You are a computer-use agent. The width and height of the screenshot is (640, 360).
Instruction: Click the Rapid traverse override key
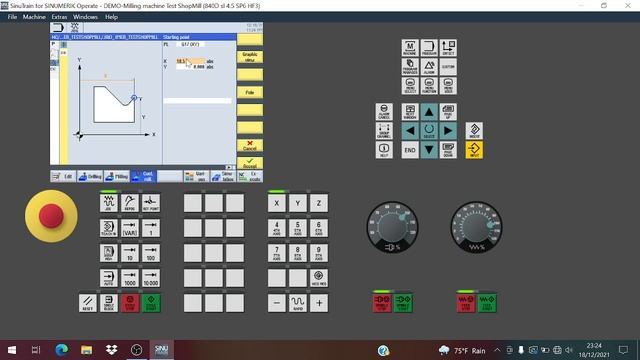click(298, 303)
